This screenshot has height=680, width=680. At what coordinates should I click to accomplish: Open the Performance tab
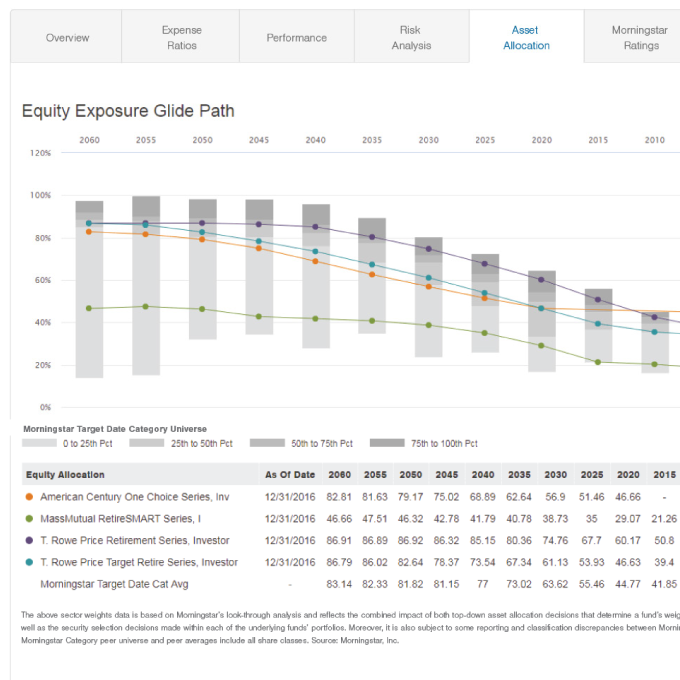click(297, 38)
